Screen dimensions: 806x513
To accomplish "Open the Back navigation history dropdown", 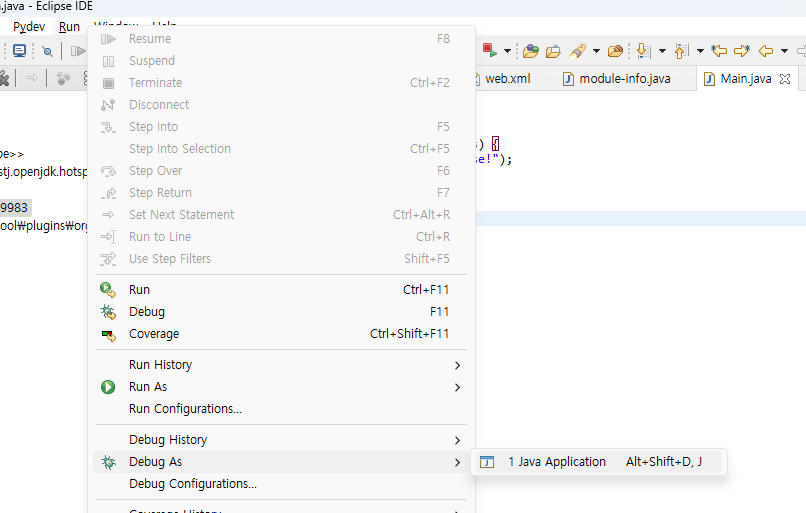I will coord(784,51).
